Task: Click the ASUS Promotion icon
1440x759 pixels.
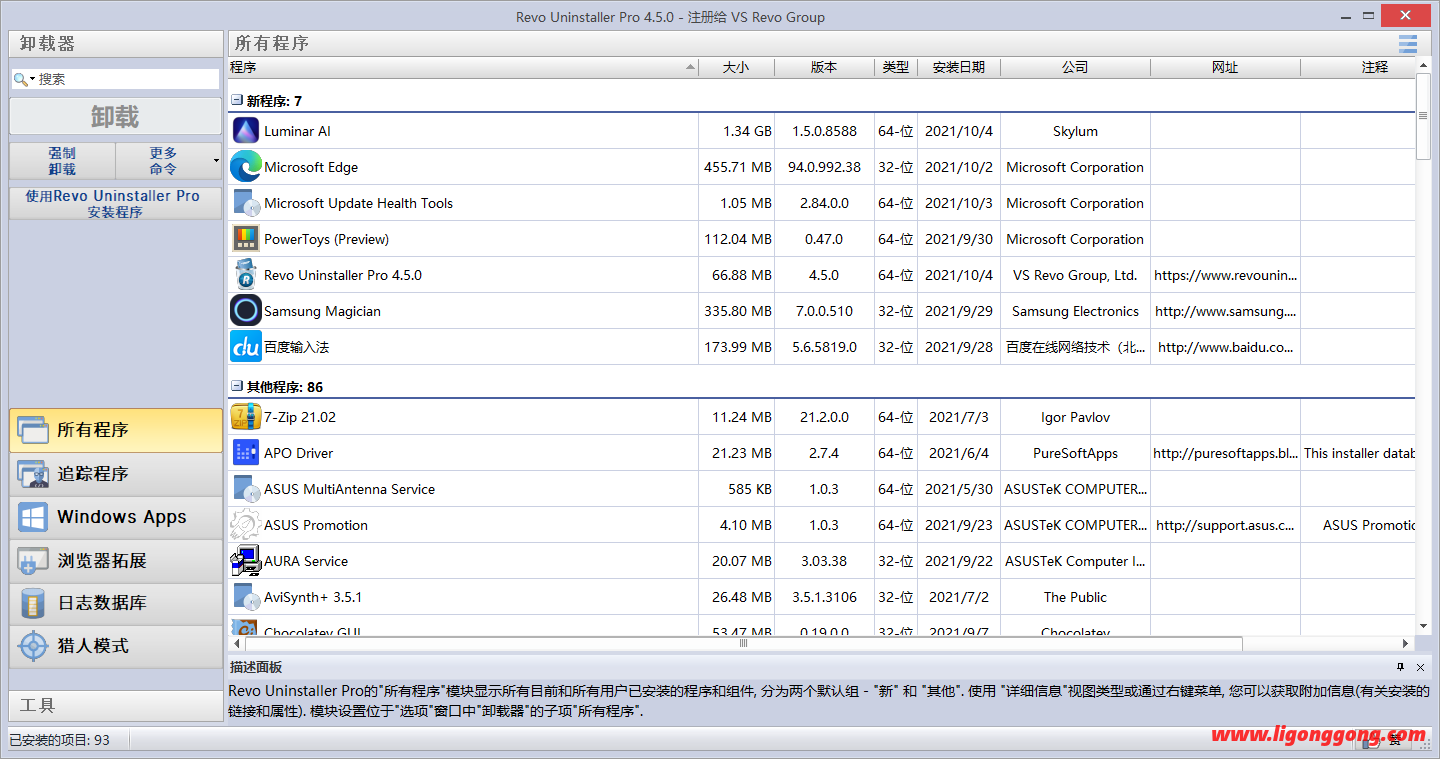Action: 245,525
